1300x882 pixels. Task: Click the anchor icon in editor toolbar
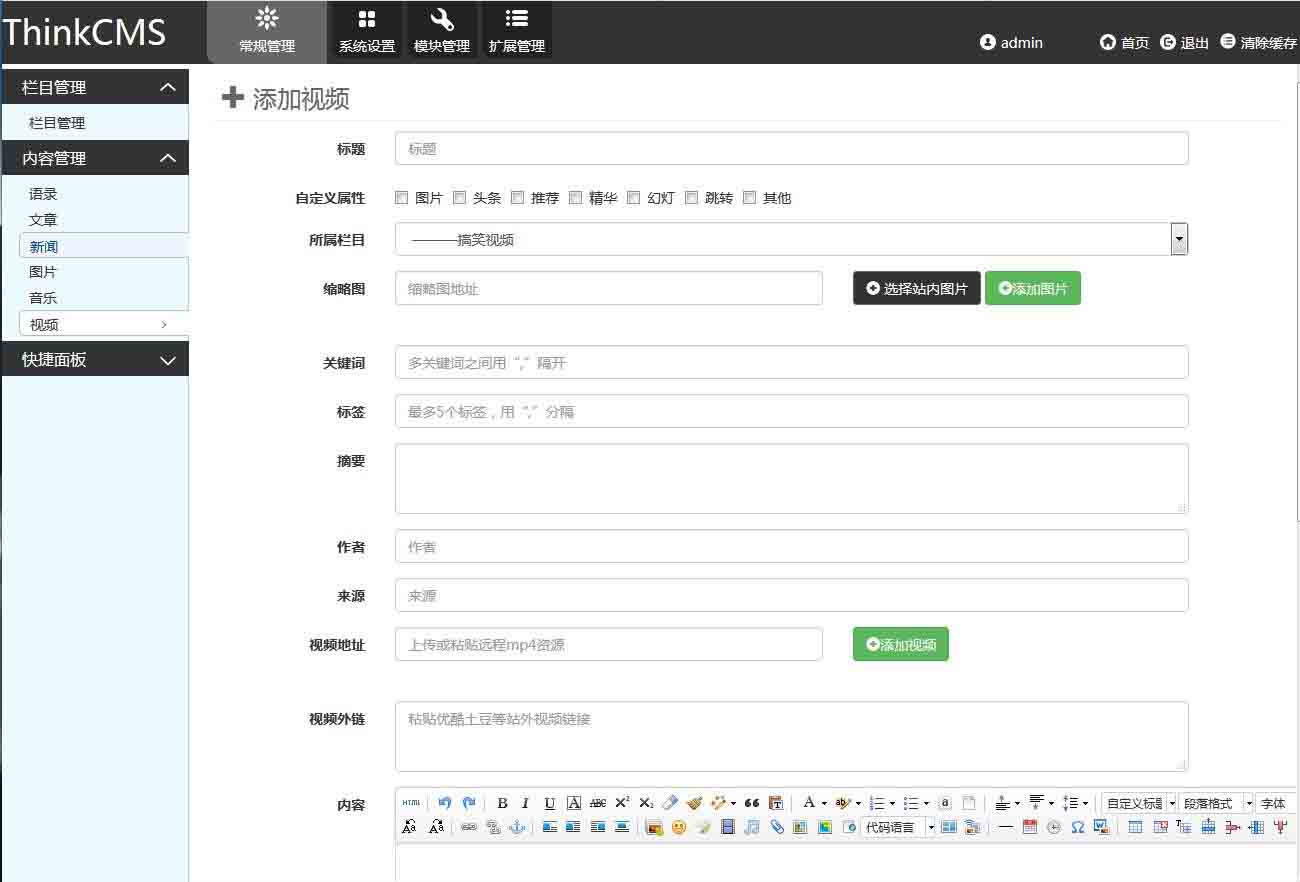point(517,827)
